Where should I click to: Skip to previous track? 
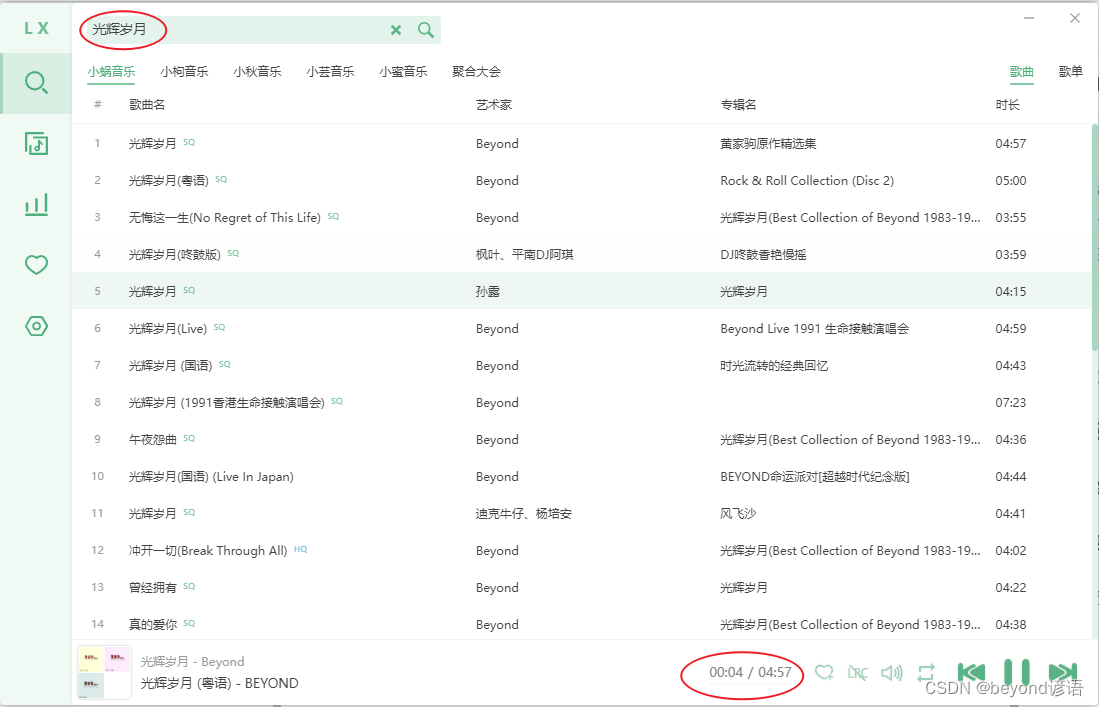(x=971, y=673)
